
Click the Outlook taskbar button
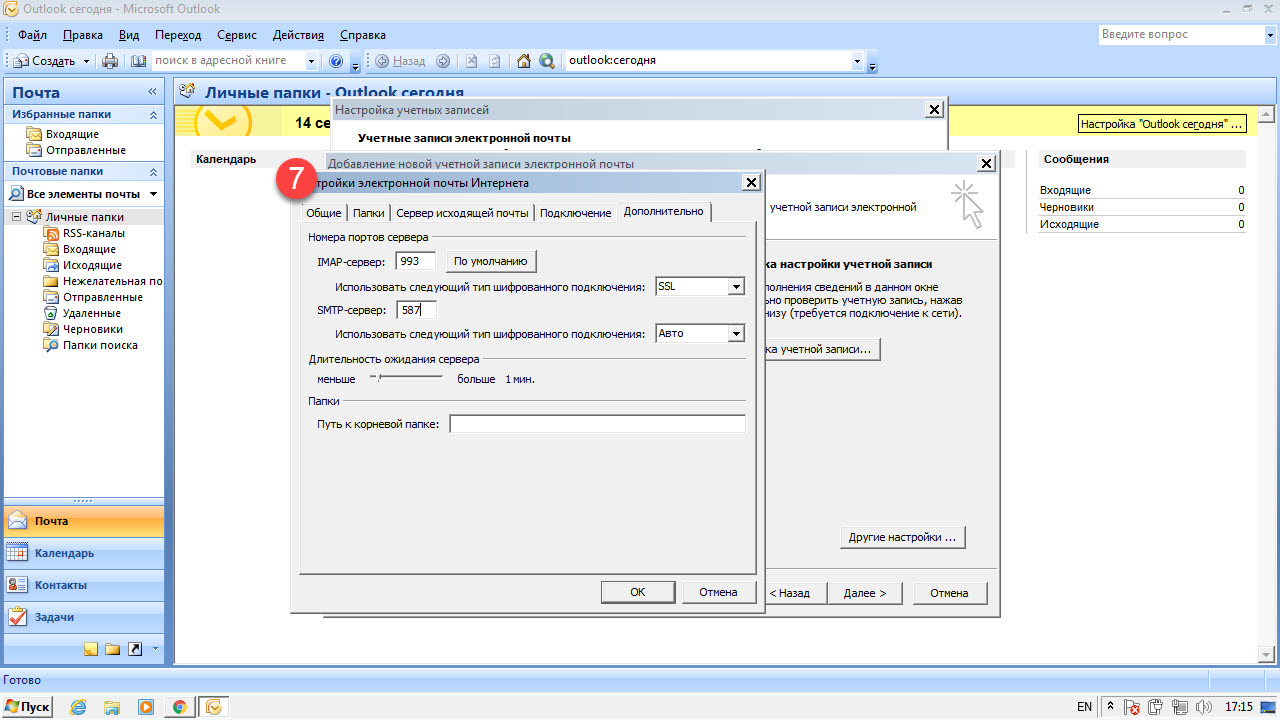coord(213,706)
